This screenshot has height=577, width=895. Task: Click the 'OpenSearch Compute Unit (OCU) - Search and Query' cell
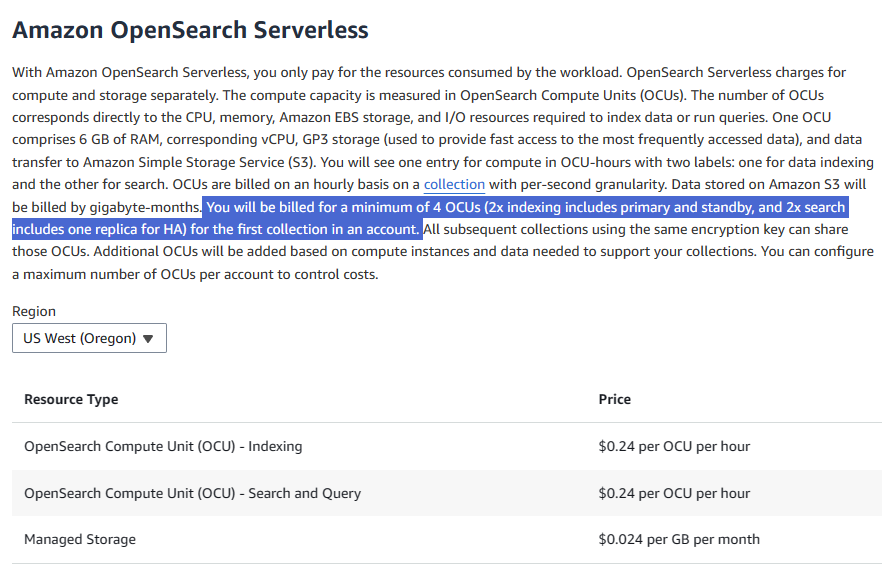192,493
